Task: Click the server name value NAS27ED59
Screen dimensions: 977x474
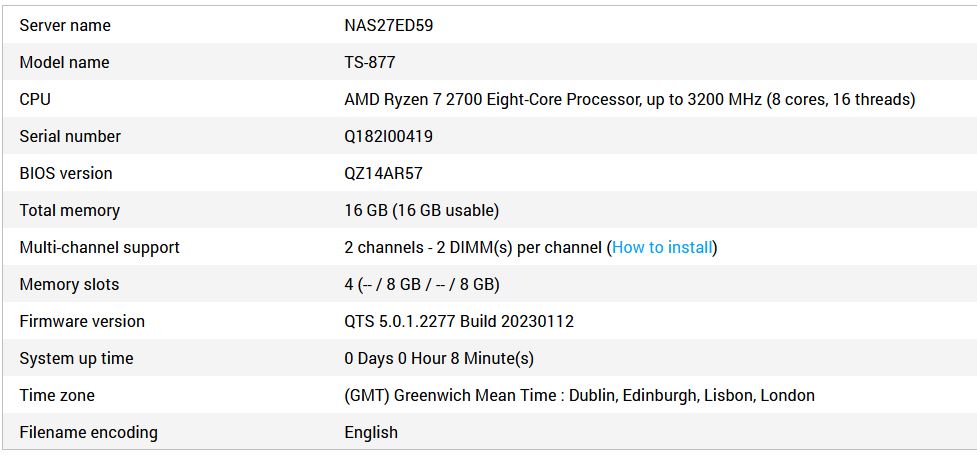Action: (389, 25)
